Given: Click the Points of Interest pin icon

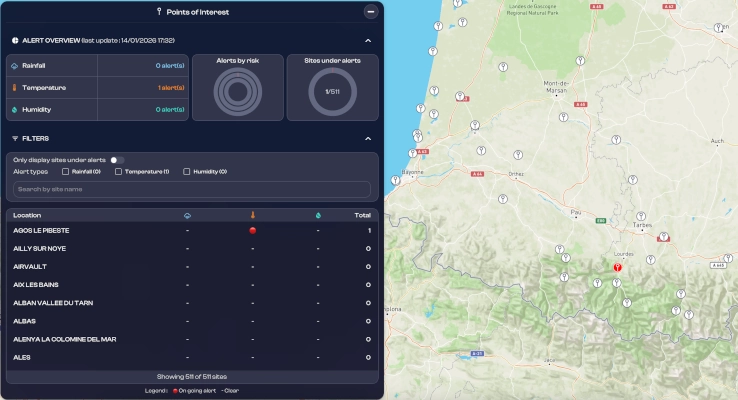Looking at the screenshot, I should [159, 11].
